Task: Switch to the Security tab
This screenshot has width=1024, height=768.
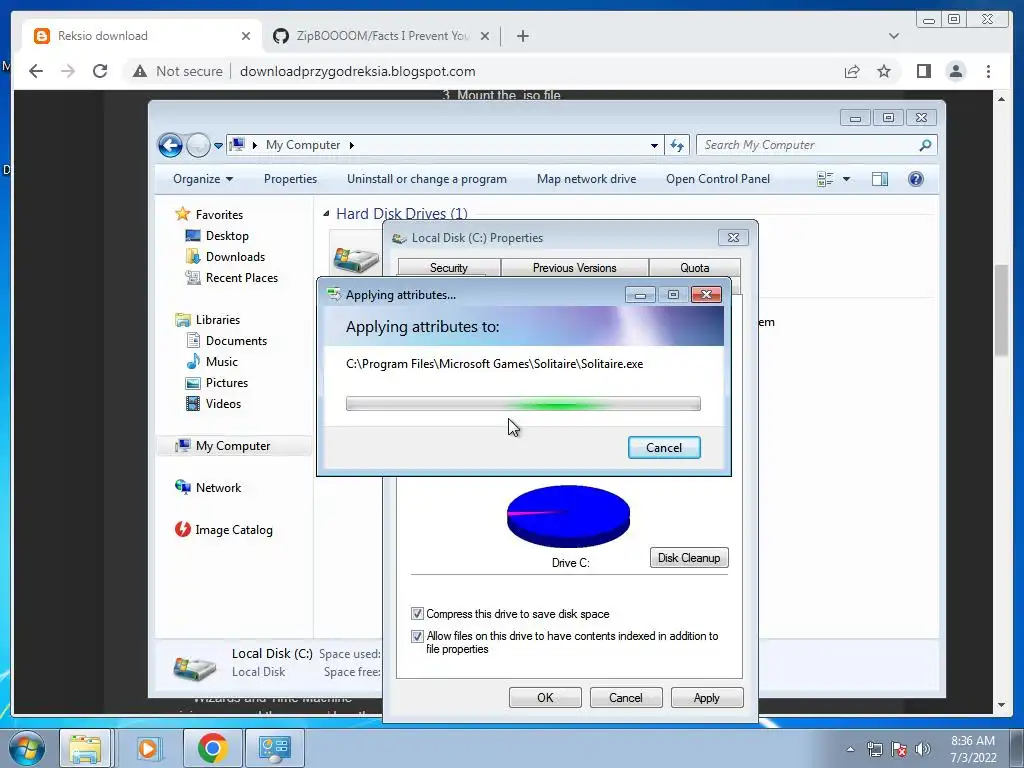Action: tap(449, 268)
